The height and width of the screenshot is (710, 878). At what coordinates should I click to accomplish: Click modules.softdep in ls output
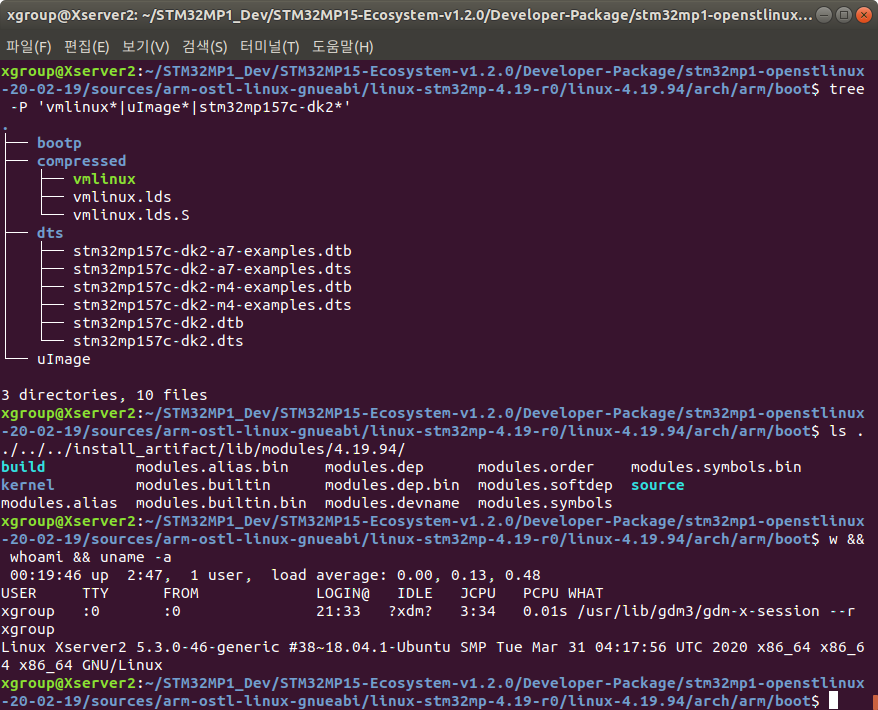click(x=545, y=485)
